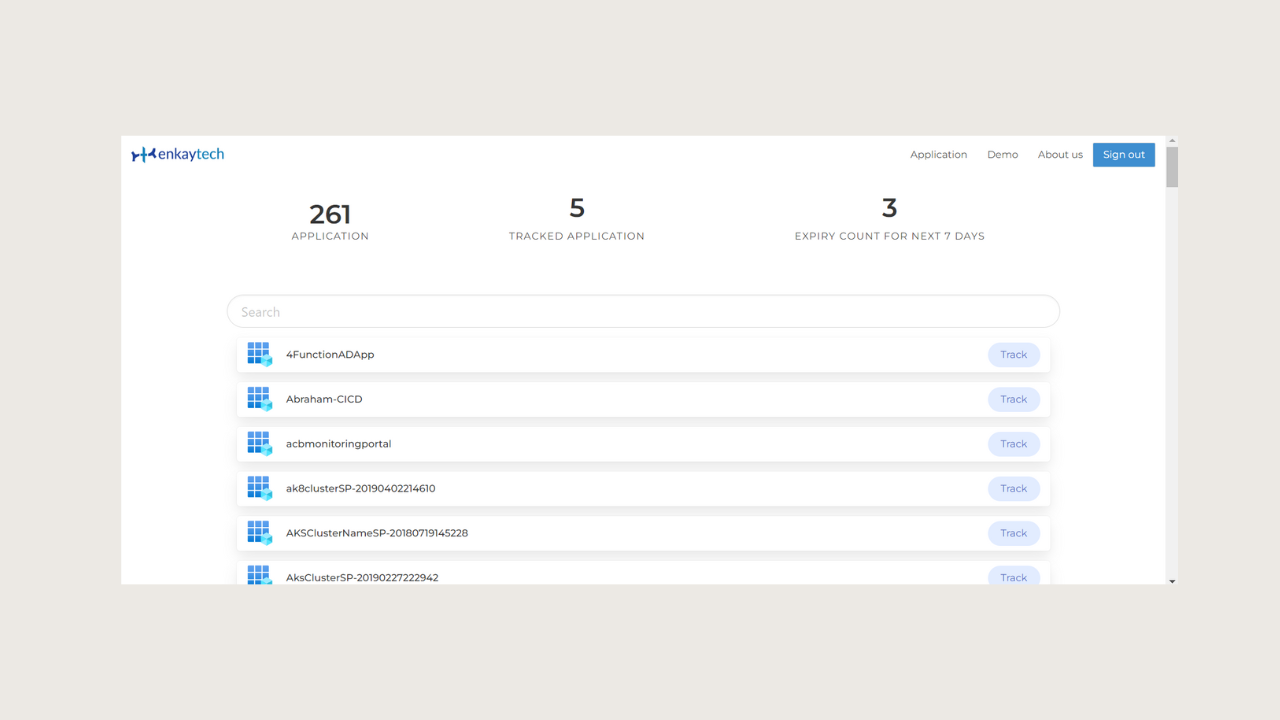1280x720 pixels.
Task: Track ak8clusterSP-20190402214610 application
Action: pyautogui.click(x=1013, y=488)
